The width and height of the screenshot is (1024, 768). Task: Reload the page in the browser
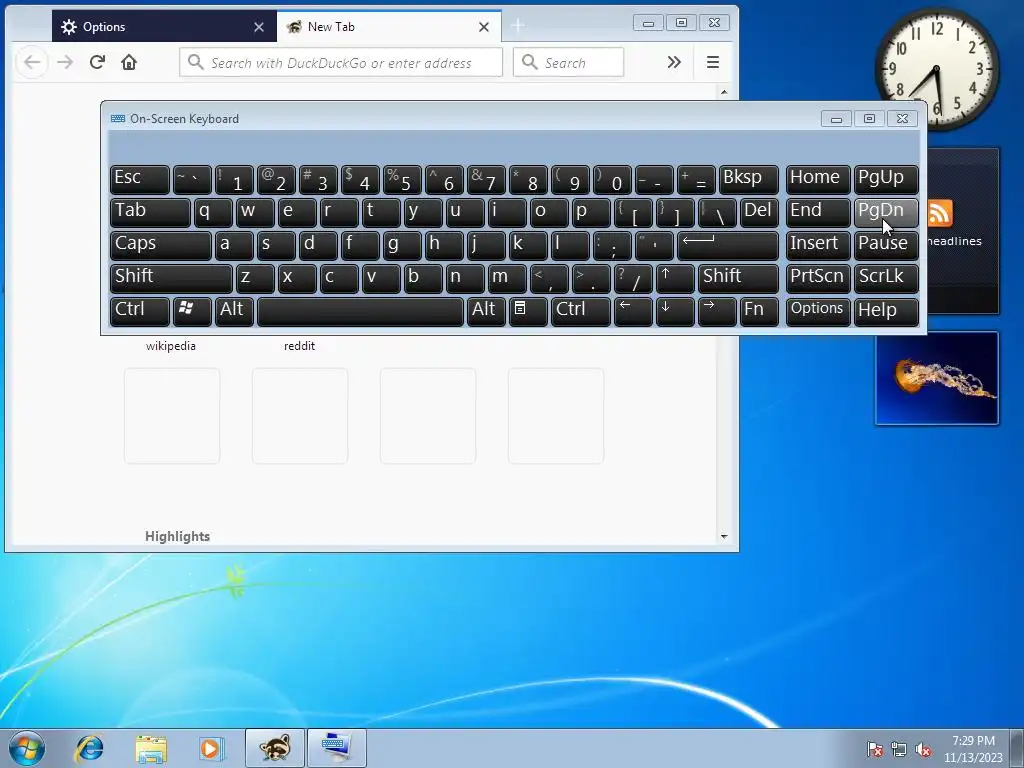(97, 62)
